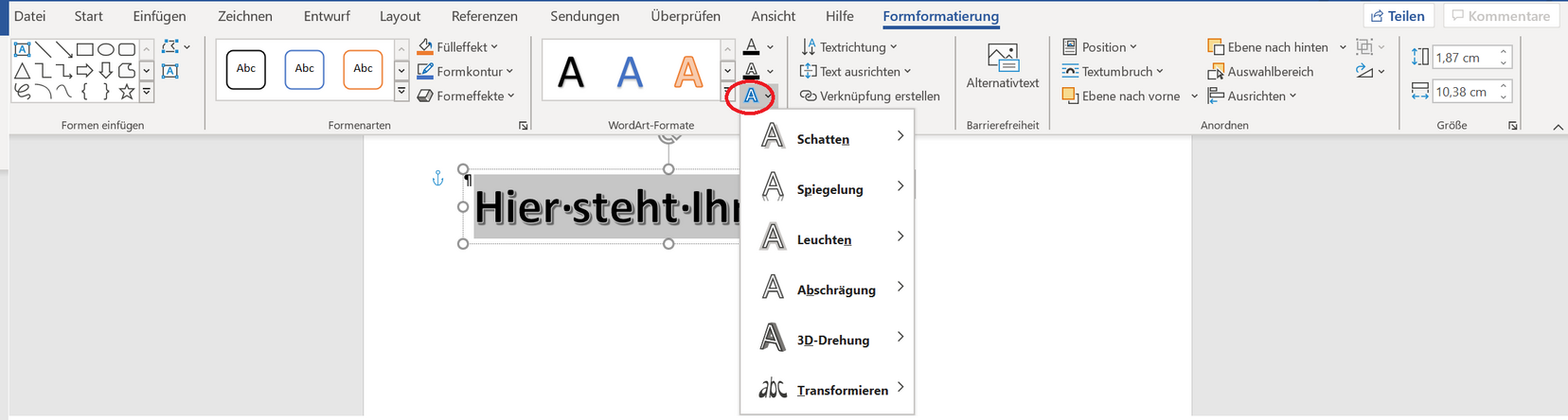The image size is (1568, 420).
Task: Switch to the Einfügen tab
Action: tap(159, 16)
